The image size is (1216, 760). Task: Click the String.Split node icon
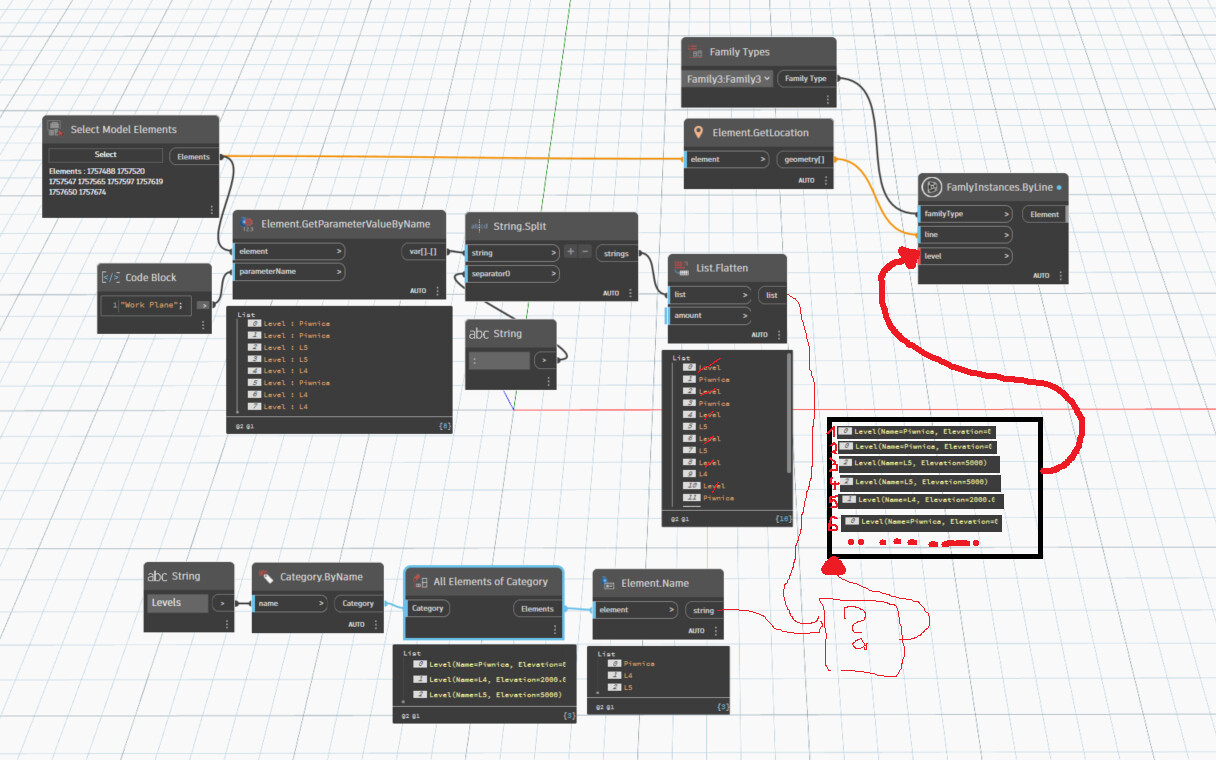(x=478, y=226)
